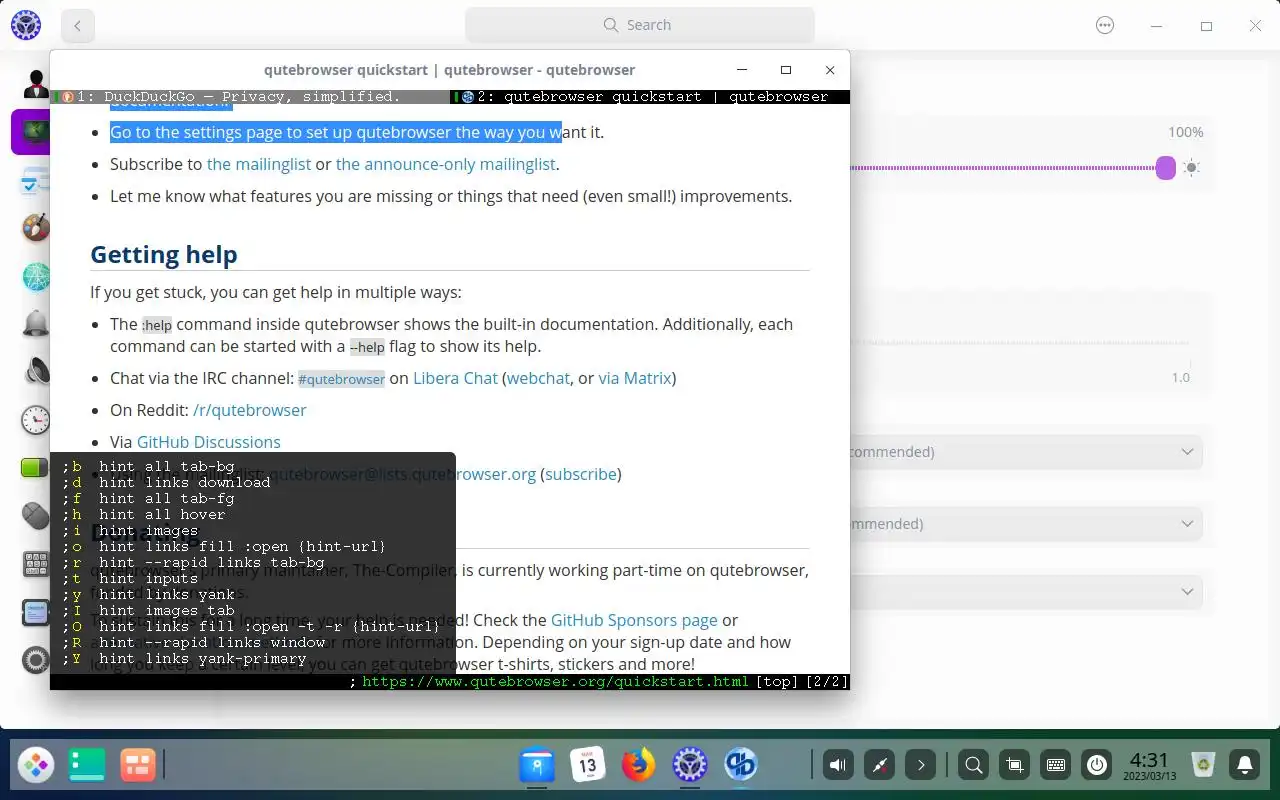
Task: Click the status bar URL qutebrowser.org/quickstart.html
Action: click(x=555, y=682)
